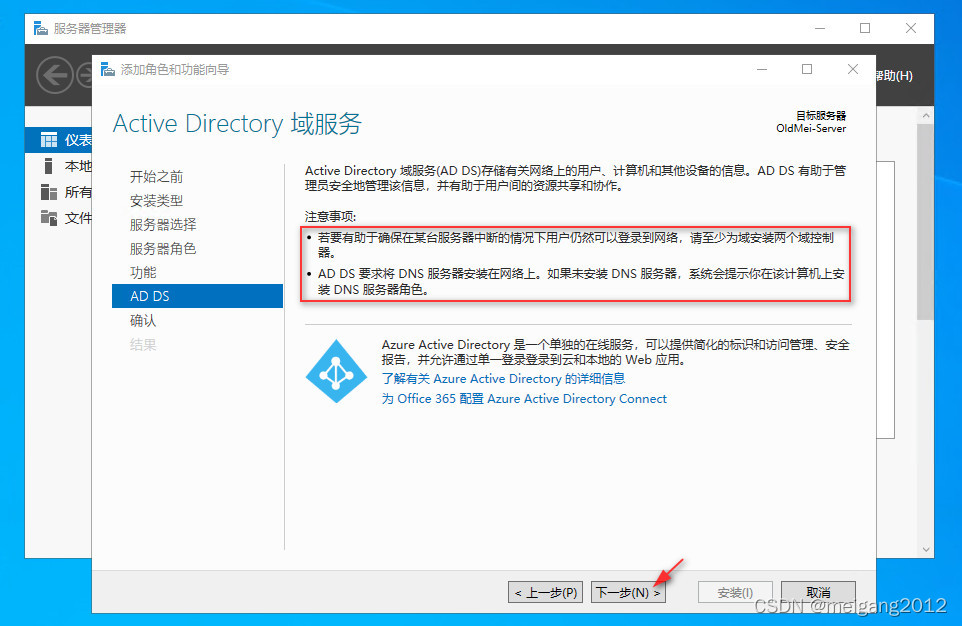Click the Azure Active Directory diamond logo
This screenshot has width=962, height=626.
336,371
